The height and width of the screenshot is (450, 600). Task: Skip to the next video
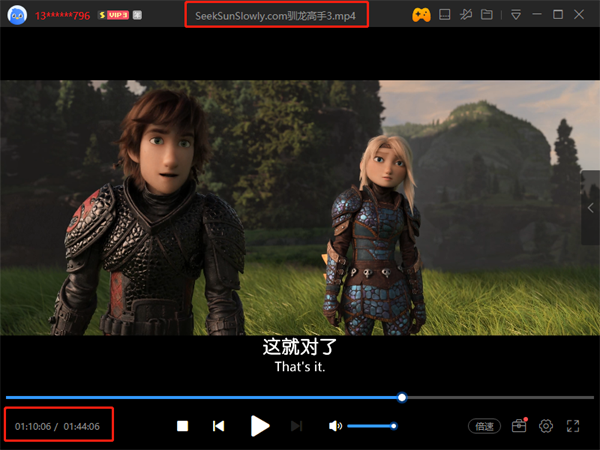pos(297,426)
